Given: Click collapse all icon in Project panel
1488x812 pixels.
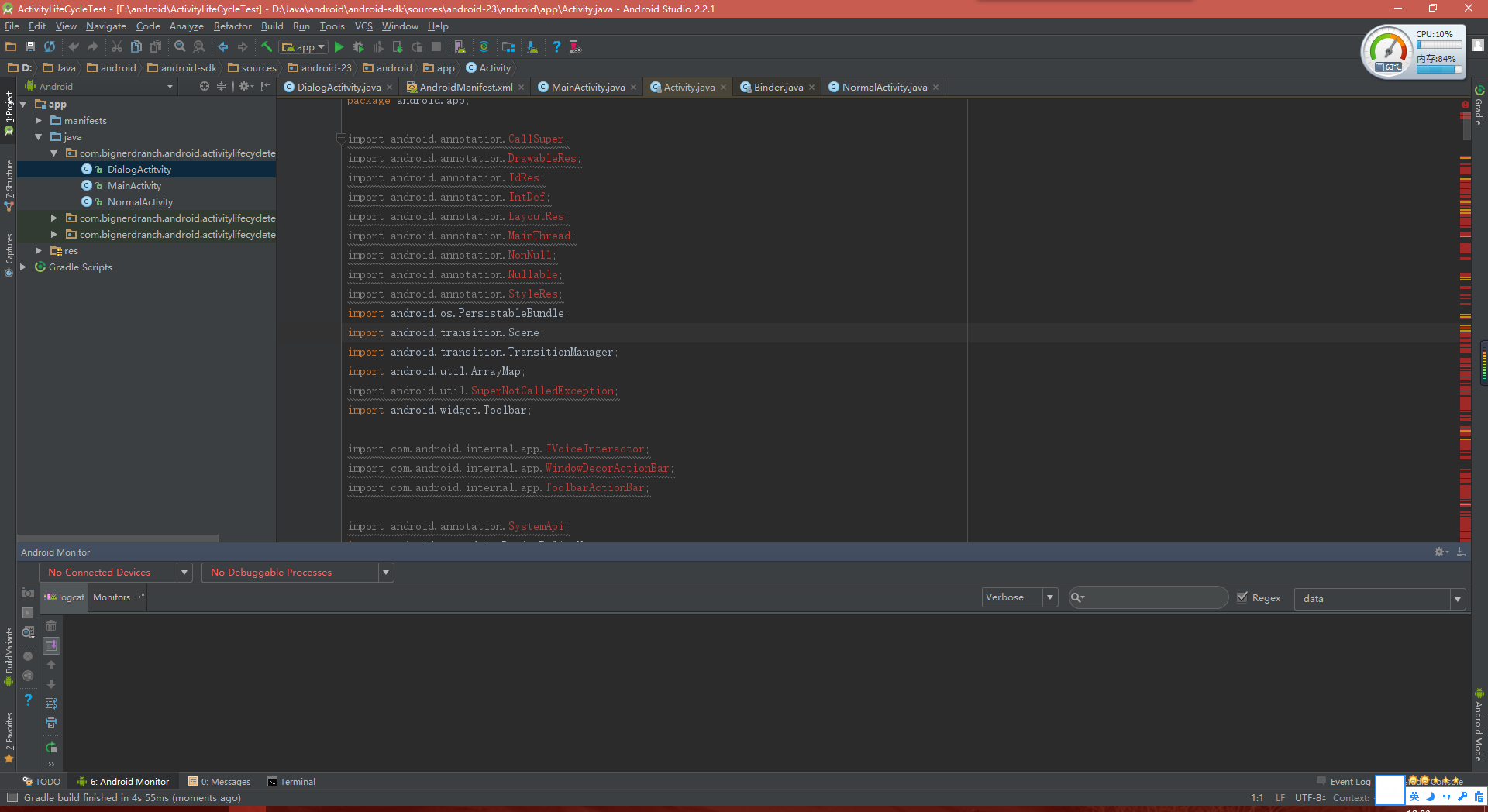Looking at the screenshot, I should 221,87.
